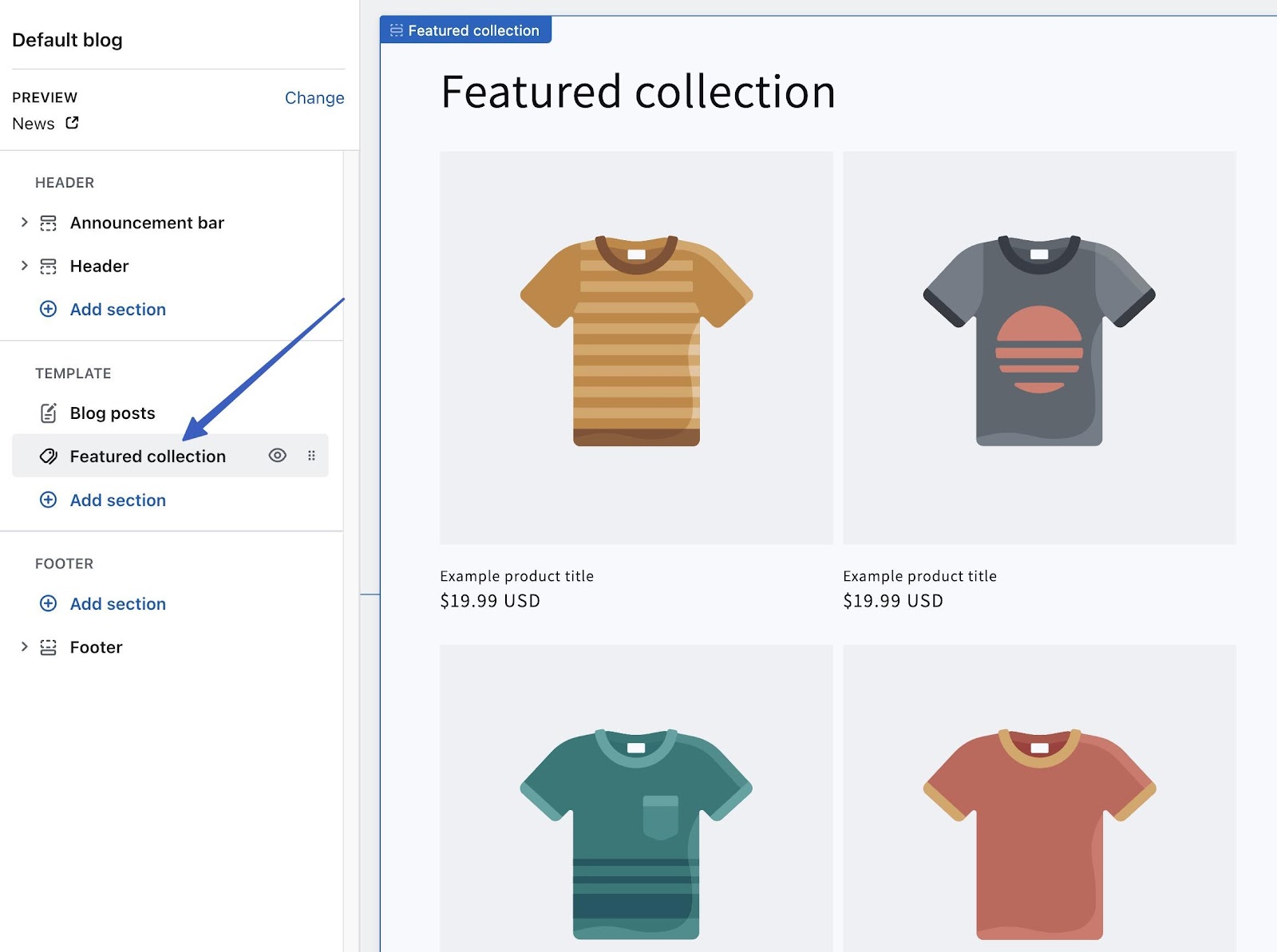
Task: Click the Header section icon
Action: click(49, 266)
